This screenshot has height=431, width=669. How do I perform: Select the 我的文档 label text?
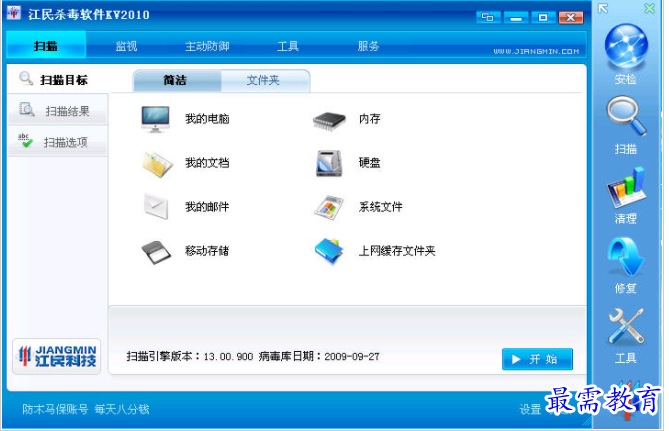(207, 163)
